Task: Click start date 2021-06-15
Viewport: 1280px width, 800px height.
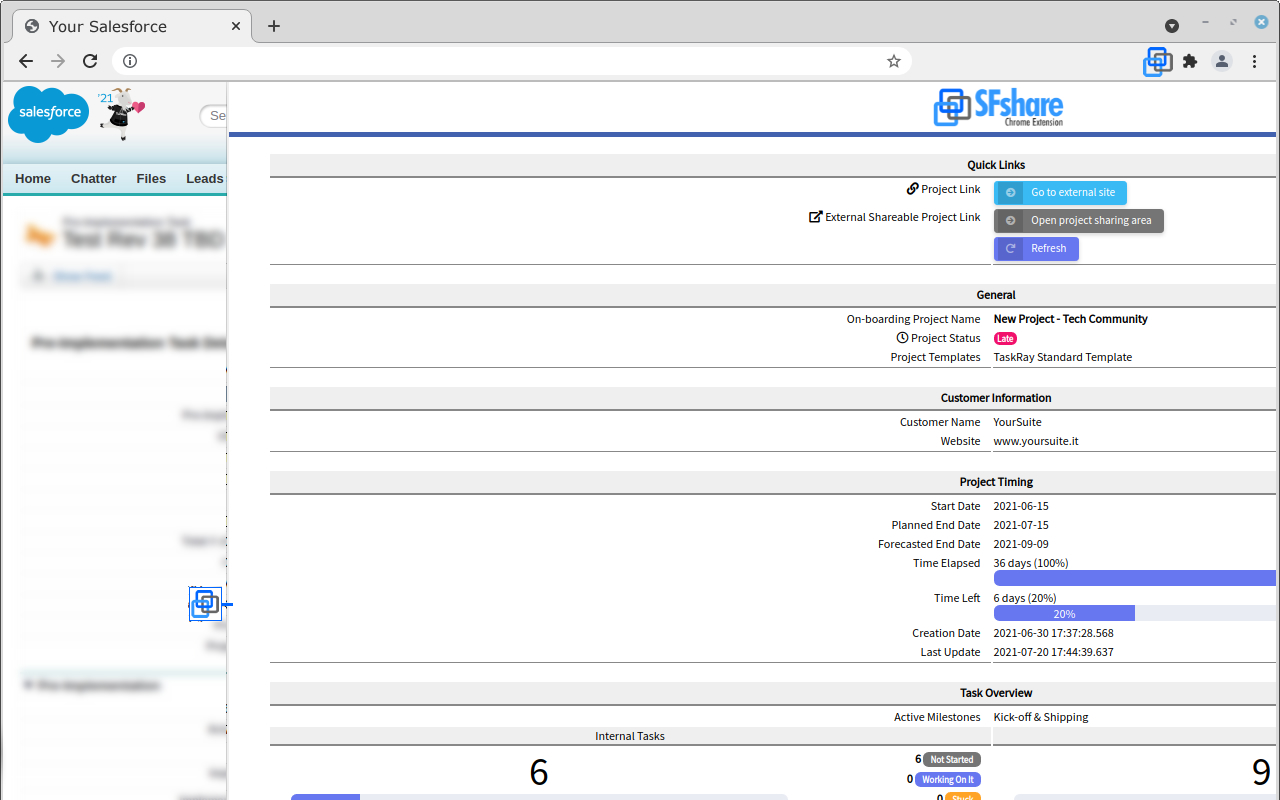Action: pos(1021,506)
